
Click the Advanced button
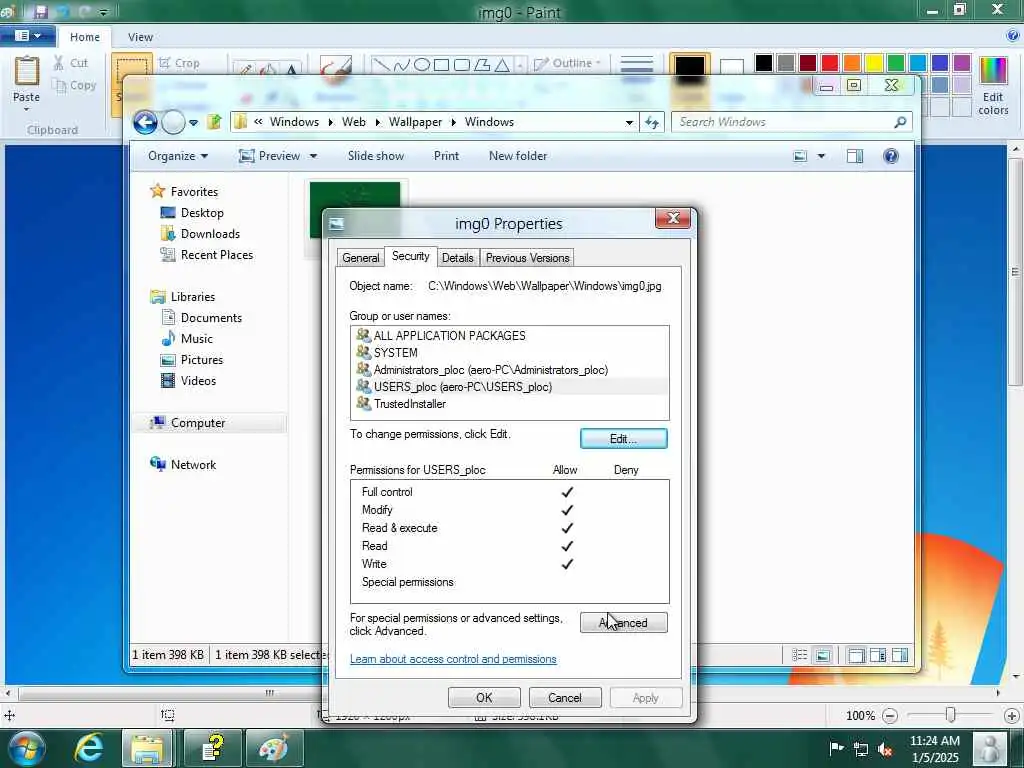click(624, 623)
